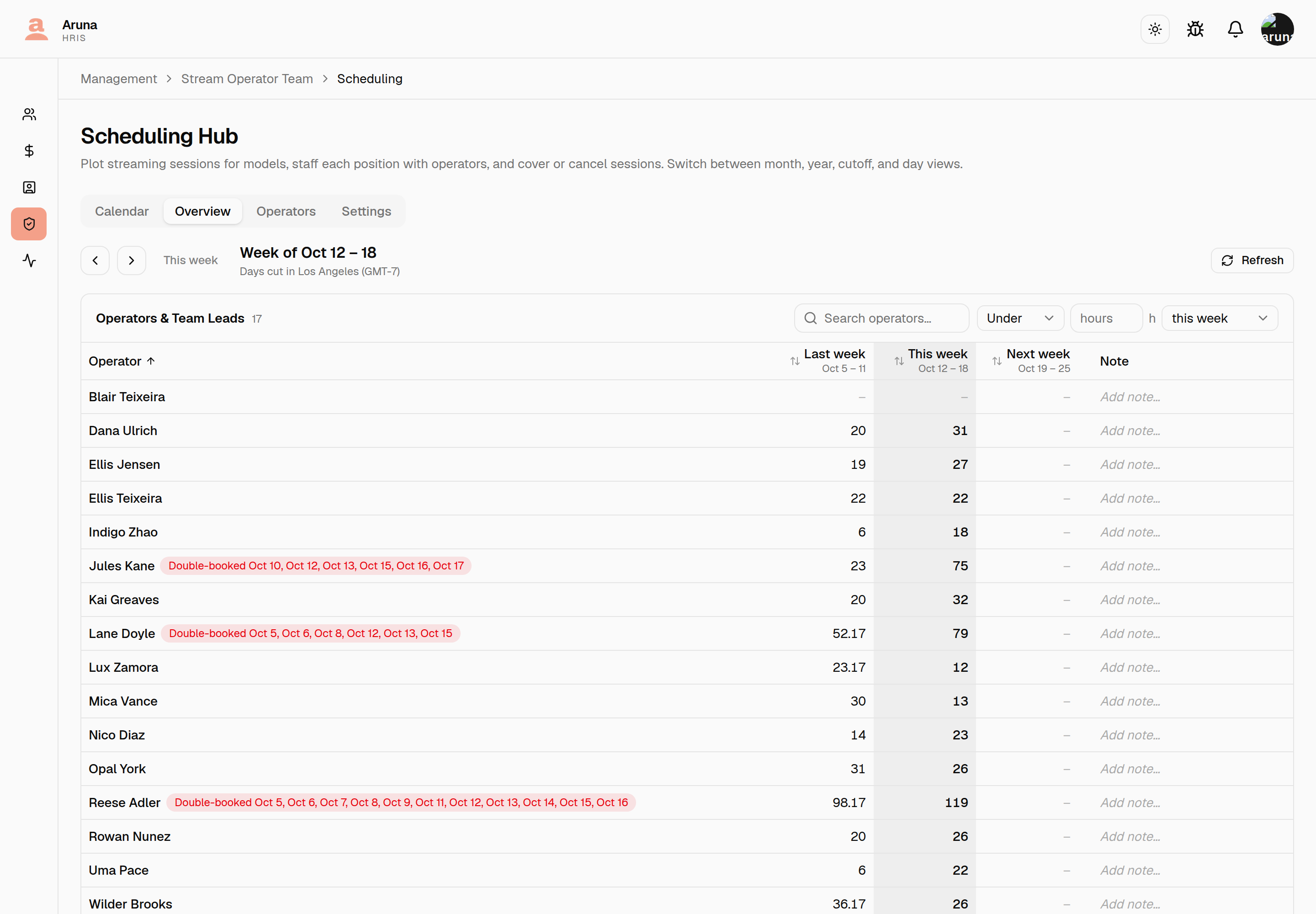The height and width of the screenshot is (914, 1316).
Task: Sort by Operator column header
Action: 122,361
